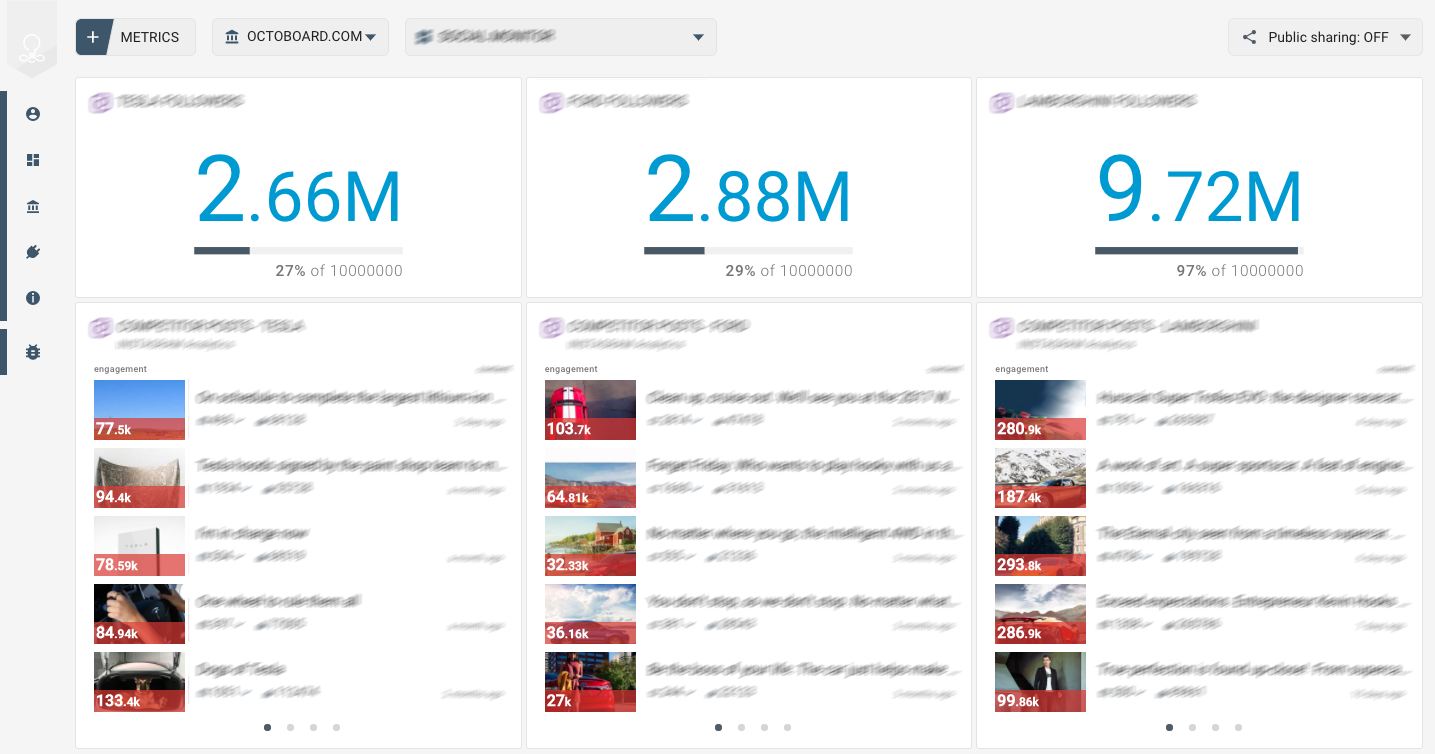The image size is (1435, 754).
Task: Click the '27% of 10000000' label
Action: tap(339, 271)
